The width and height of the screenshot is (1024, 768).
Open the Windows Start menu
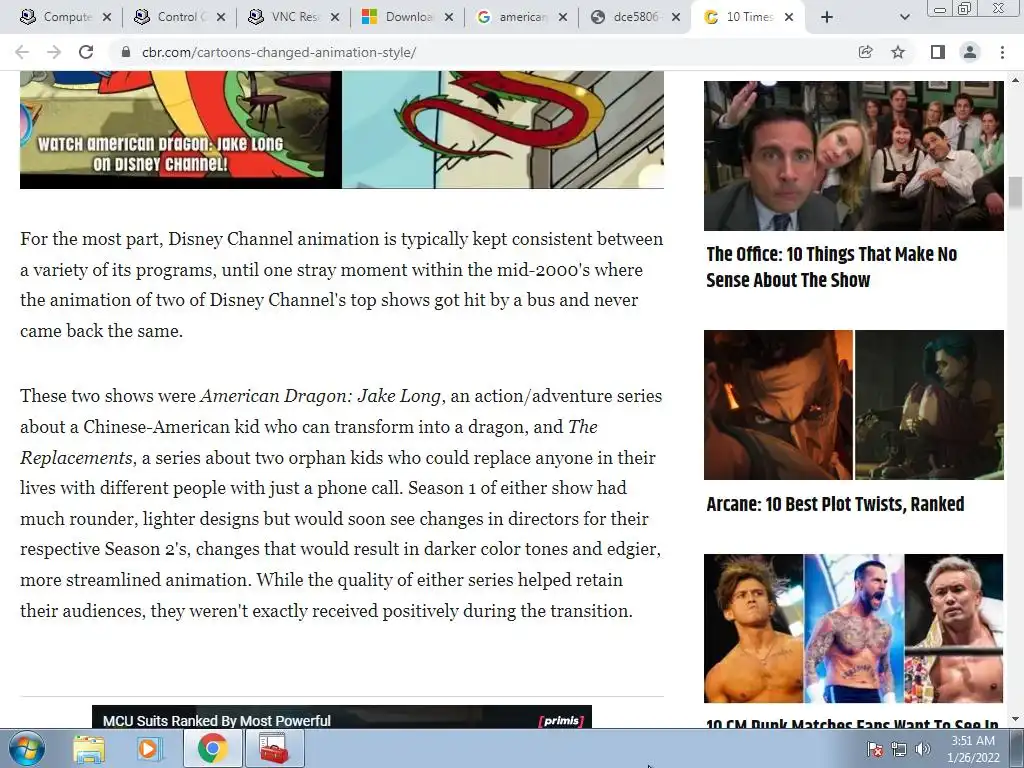27,748
